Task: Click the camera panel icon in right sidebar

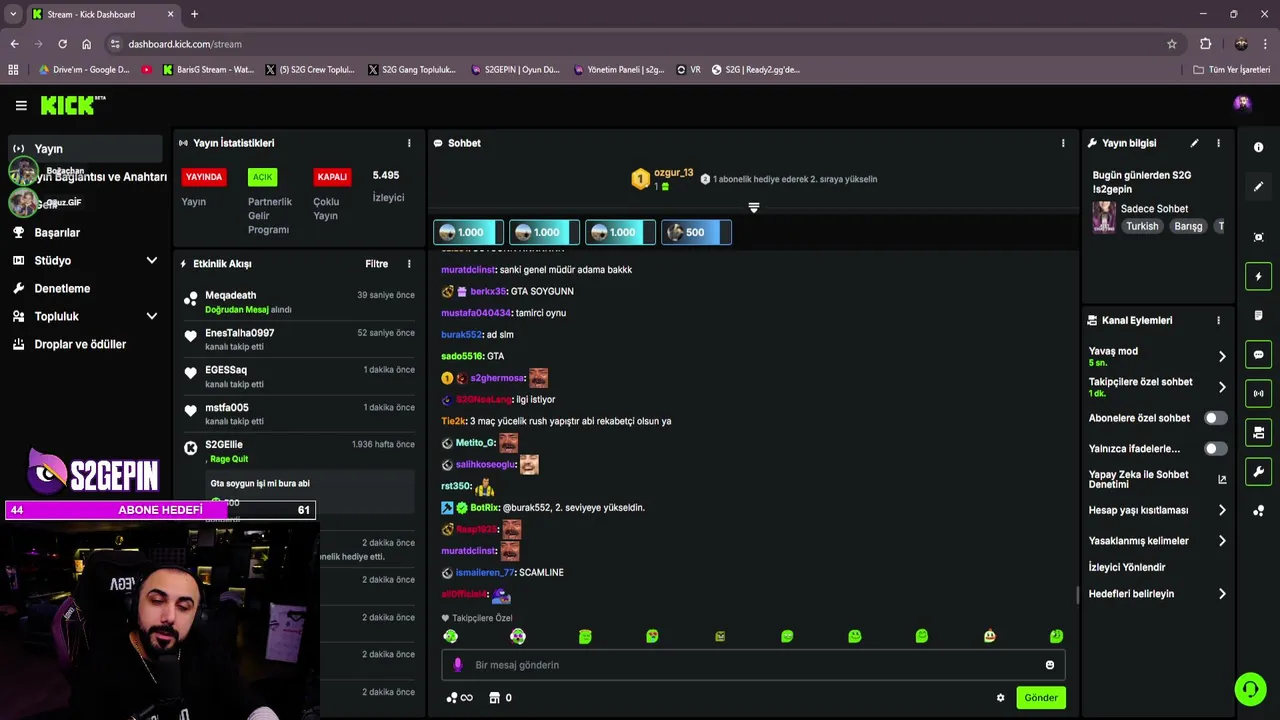Action: coord(1258,432)
